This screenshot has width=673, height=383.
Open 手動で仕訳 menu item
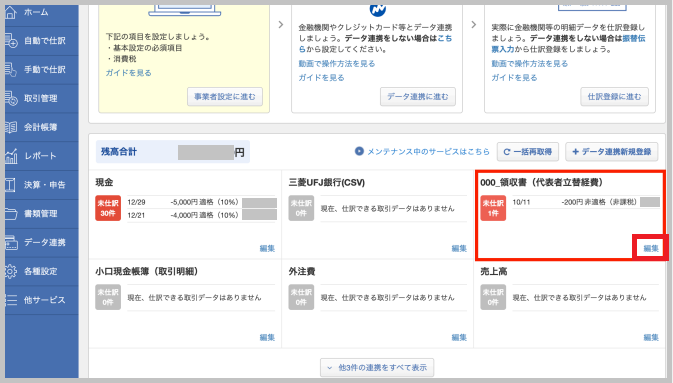coord(42,70)
